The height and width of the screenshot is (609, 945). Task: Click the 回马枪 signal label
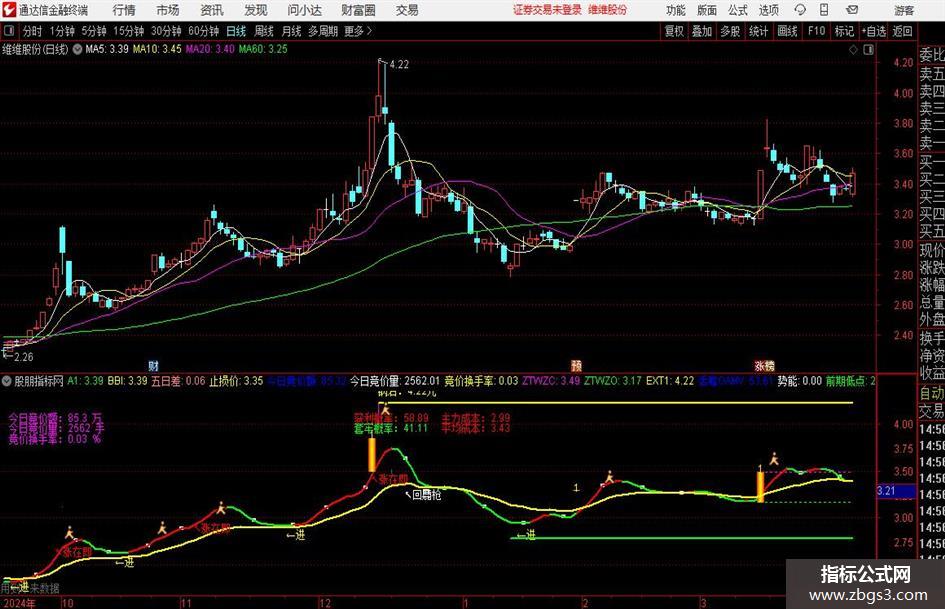pyautogui.click(x=427, y=494)
